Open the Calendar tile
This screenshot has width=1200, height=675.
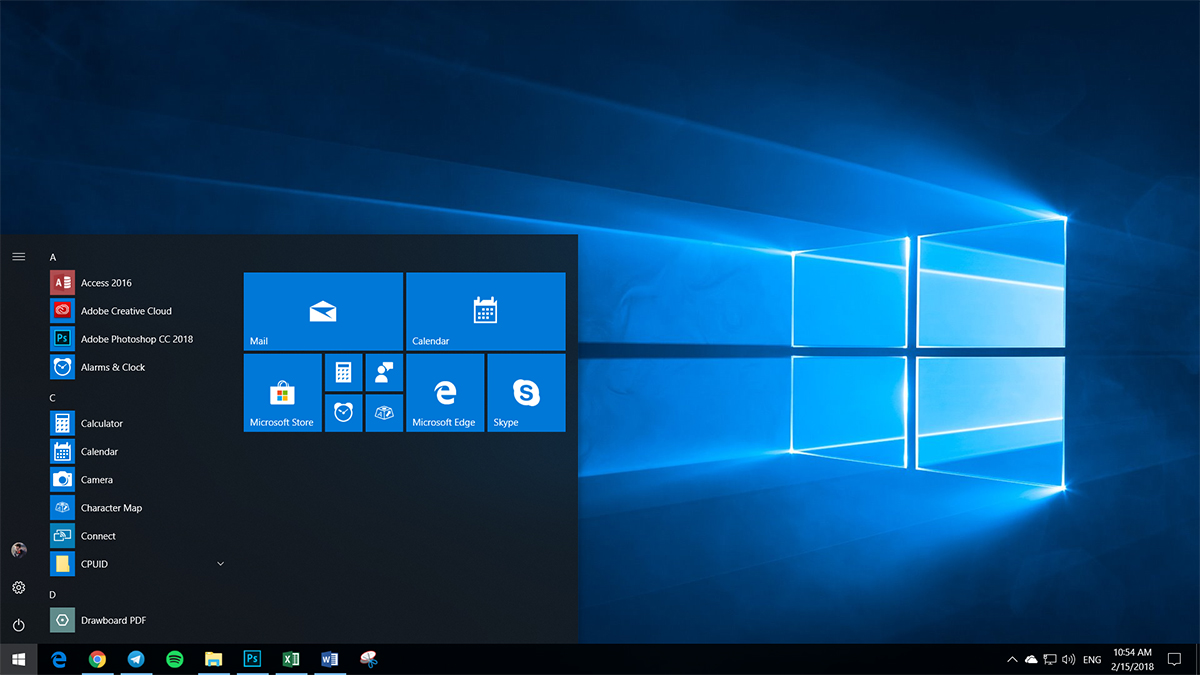point(485,310)
